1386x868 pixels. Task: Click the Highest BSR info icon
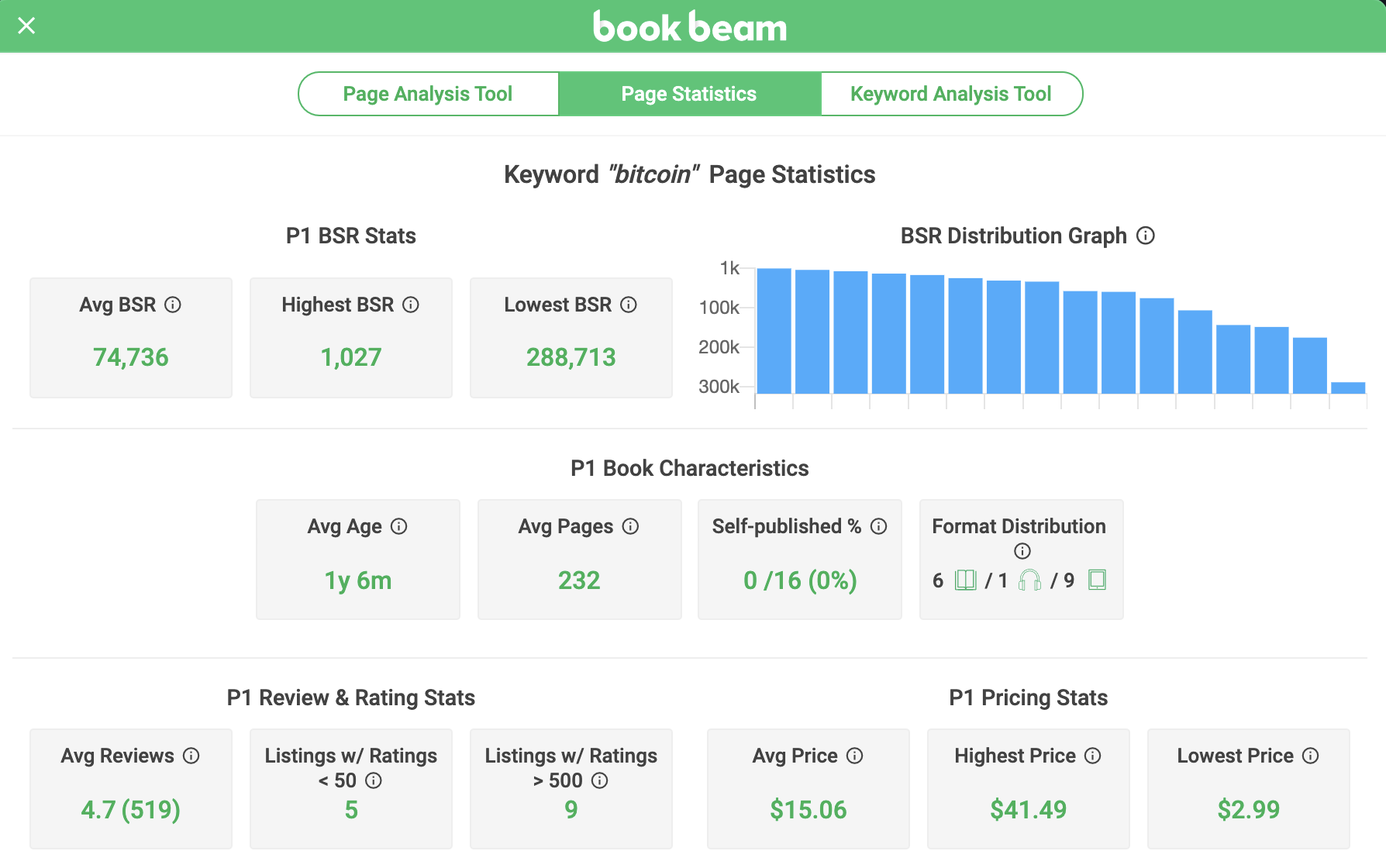(x=411, y=305)
